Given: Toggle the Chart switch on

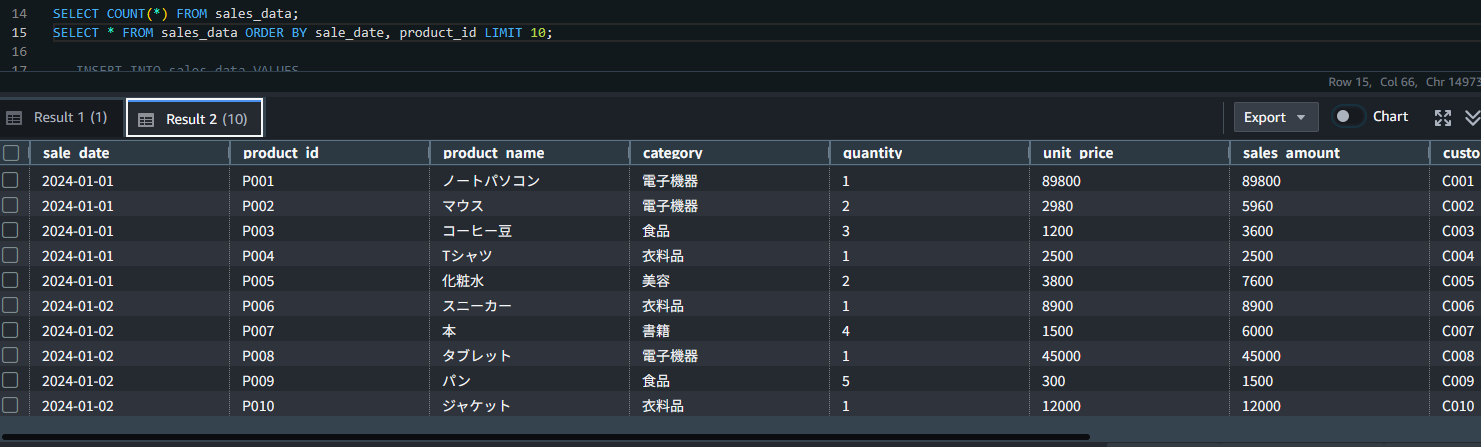Looking at the screenshot, I should pyautogui.click(x=1349, y=117).
